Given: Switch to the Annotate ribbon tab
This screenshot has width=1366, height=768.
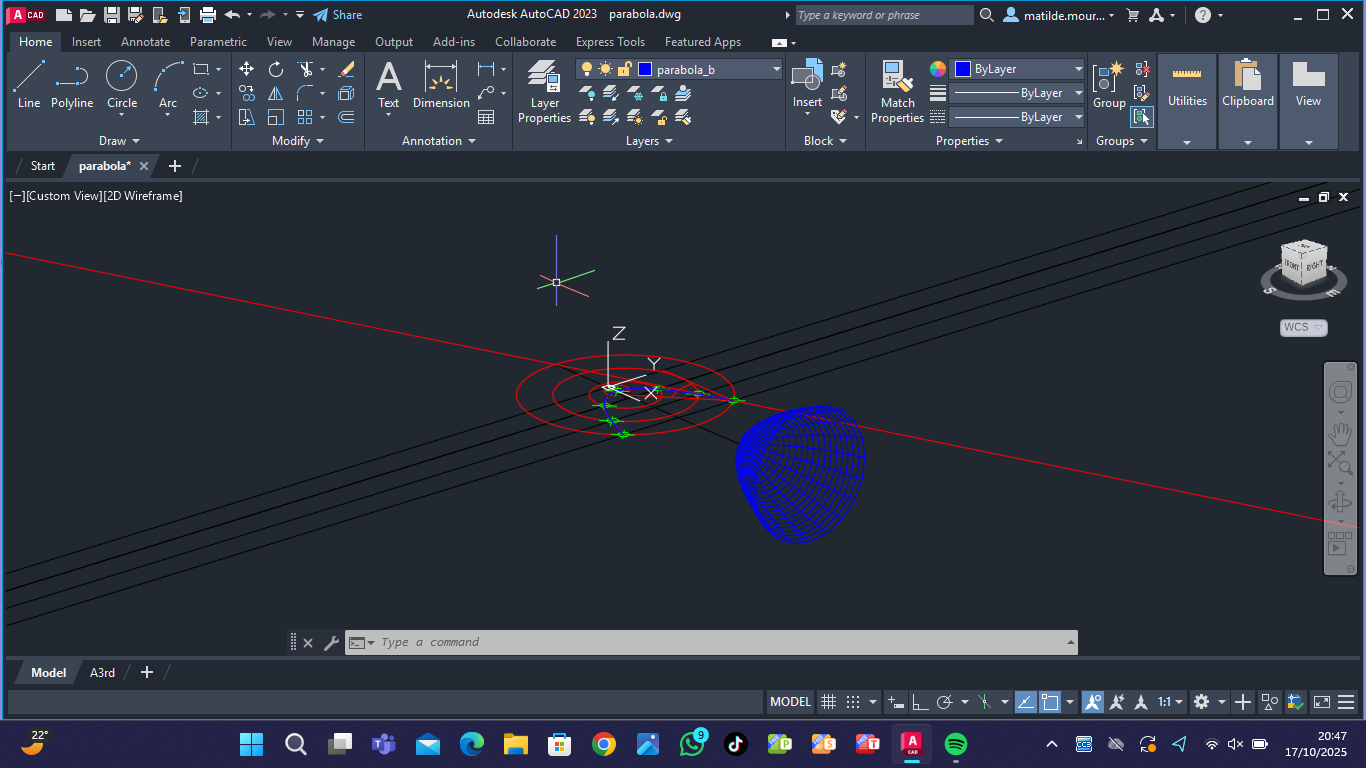Looking at the screenshot, I should pos(145,42).
